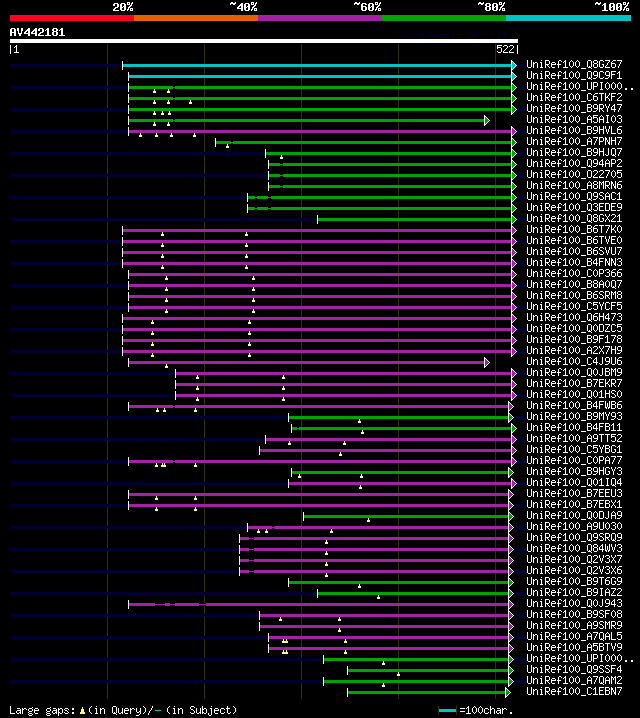Click the green alignment bar of UniRef100_C1EBN7
This screenshot has width=640, height=718.
pos(426,692)
